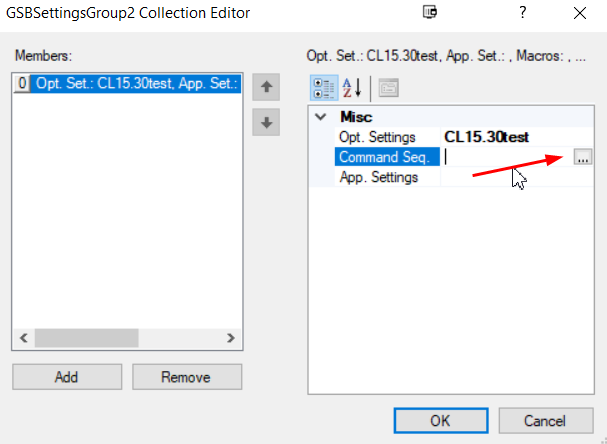Remove the selected member

click(185, 377)
